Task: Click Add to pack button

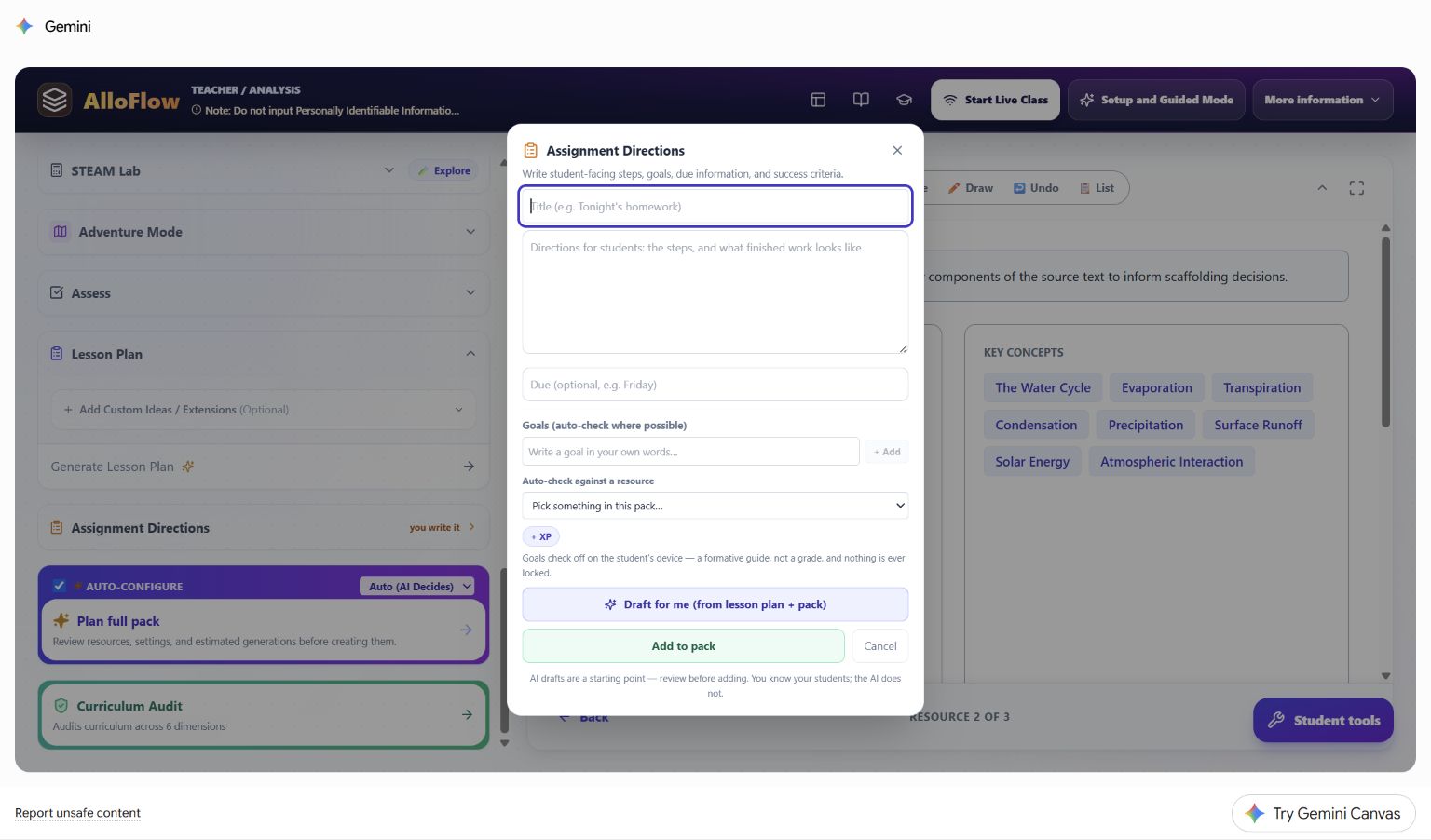Action: click(683, 645)
